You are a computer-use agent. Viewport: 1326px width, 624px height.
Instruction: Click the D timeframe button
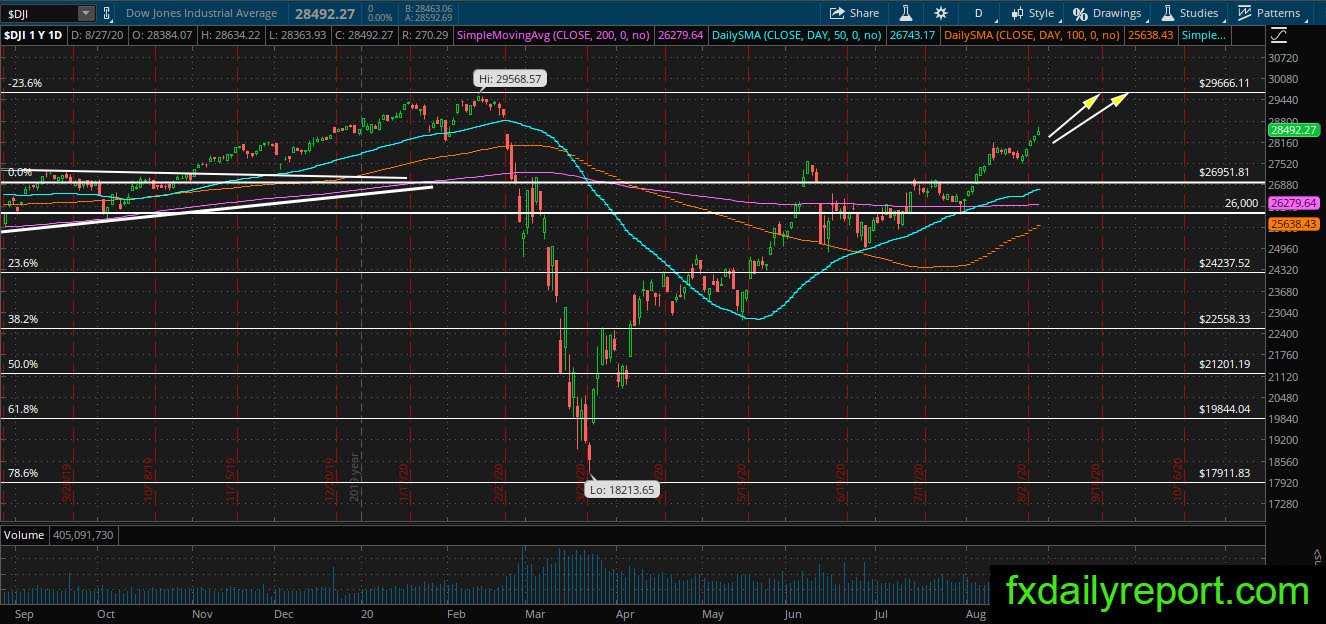tap(978, 13)
